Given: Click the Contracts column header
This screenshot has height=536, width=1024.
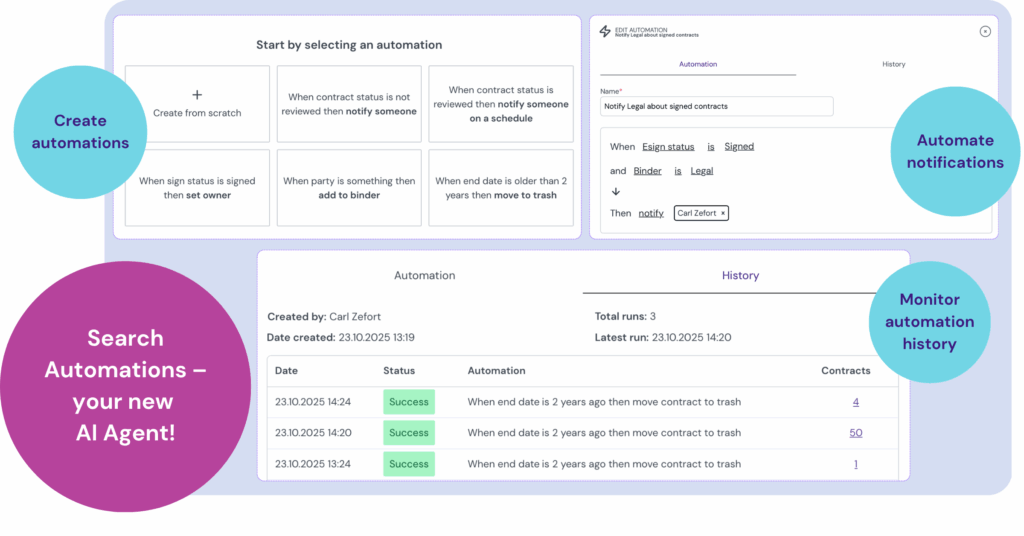Looking at the screenshot, I should point(846,371).
